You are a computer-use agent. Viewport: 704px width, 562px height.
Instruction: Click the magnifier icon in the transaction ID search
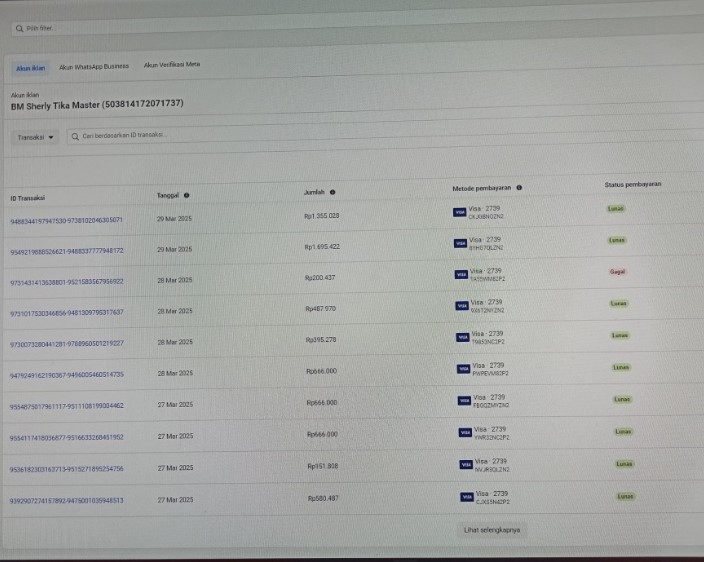pos(75,136)
